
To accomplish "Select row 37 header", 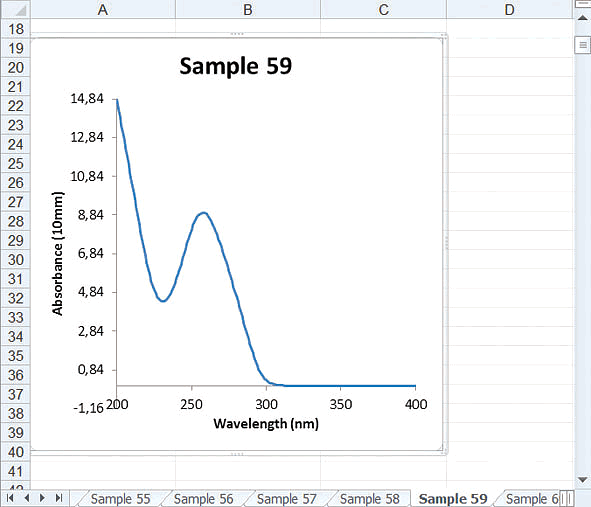I will (x=15, y=394).
